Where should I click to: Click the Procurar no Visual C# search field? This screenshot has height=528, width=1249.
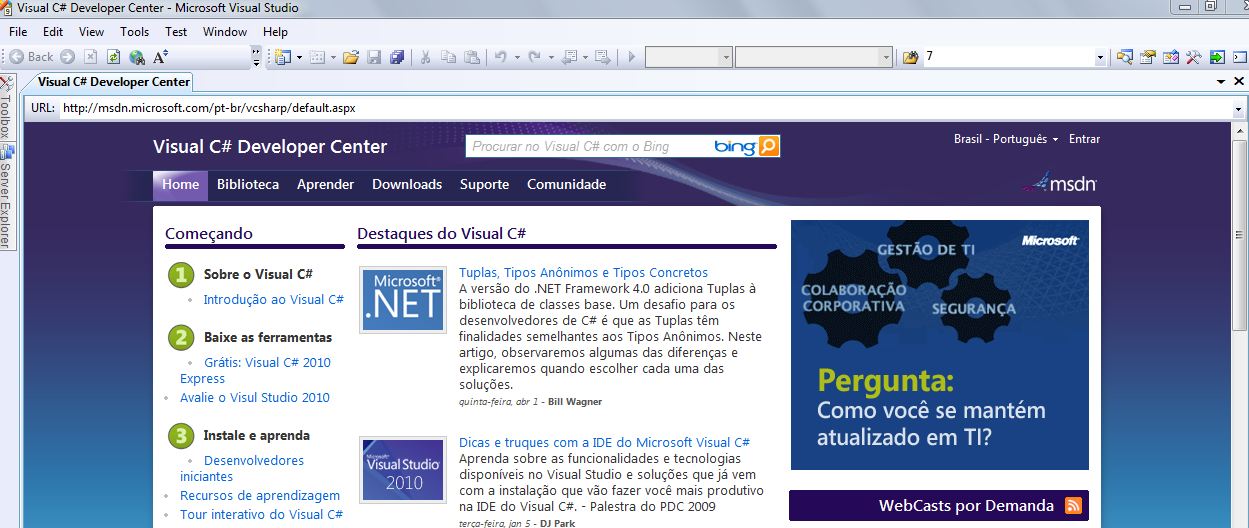pyautogui.click(x=588, y=147)
